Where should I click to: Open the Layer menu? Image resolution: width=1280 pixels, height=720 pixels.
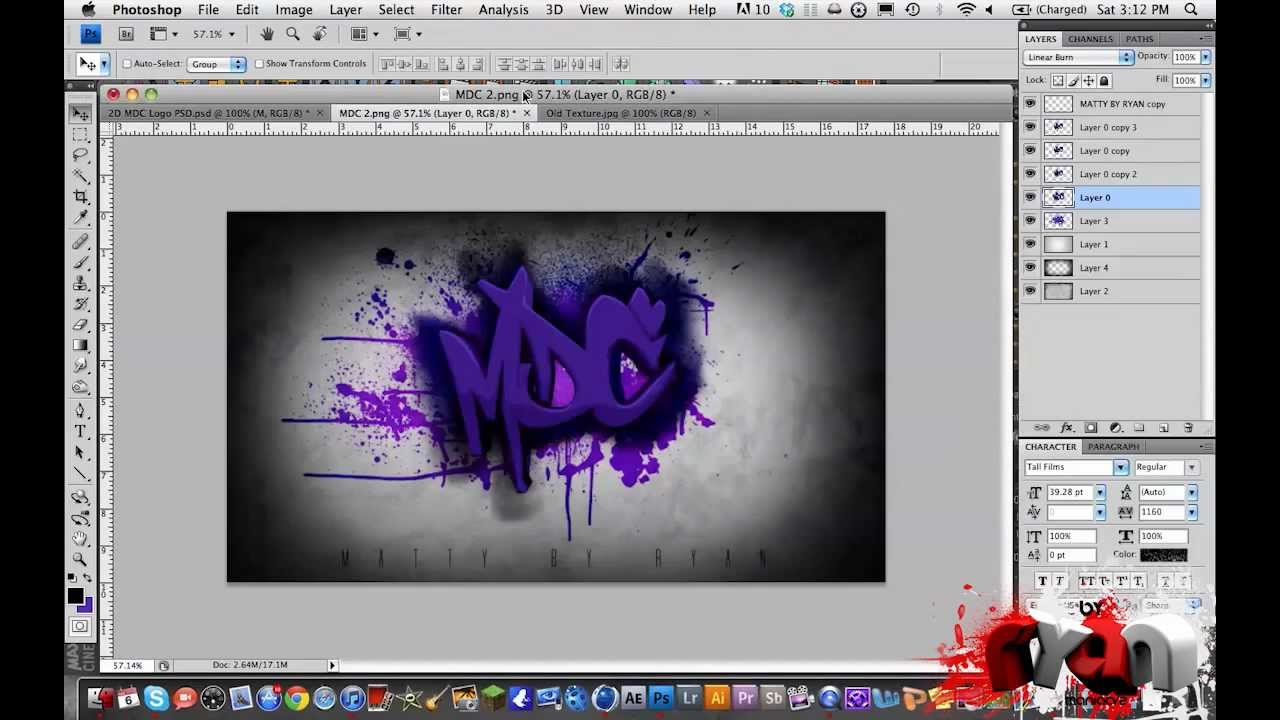tap(346, 10)
